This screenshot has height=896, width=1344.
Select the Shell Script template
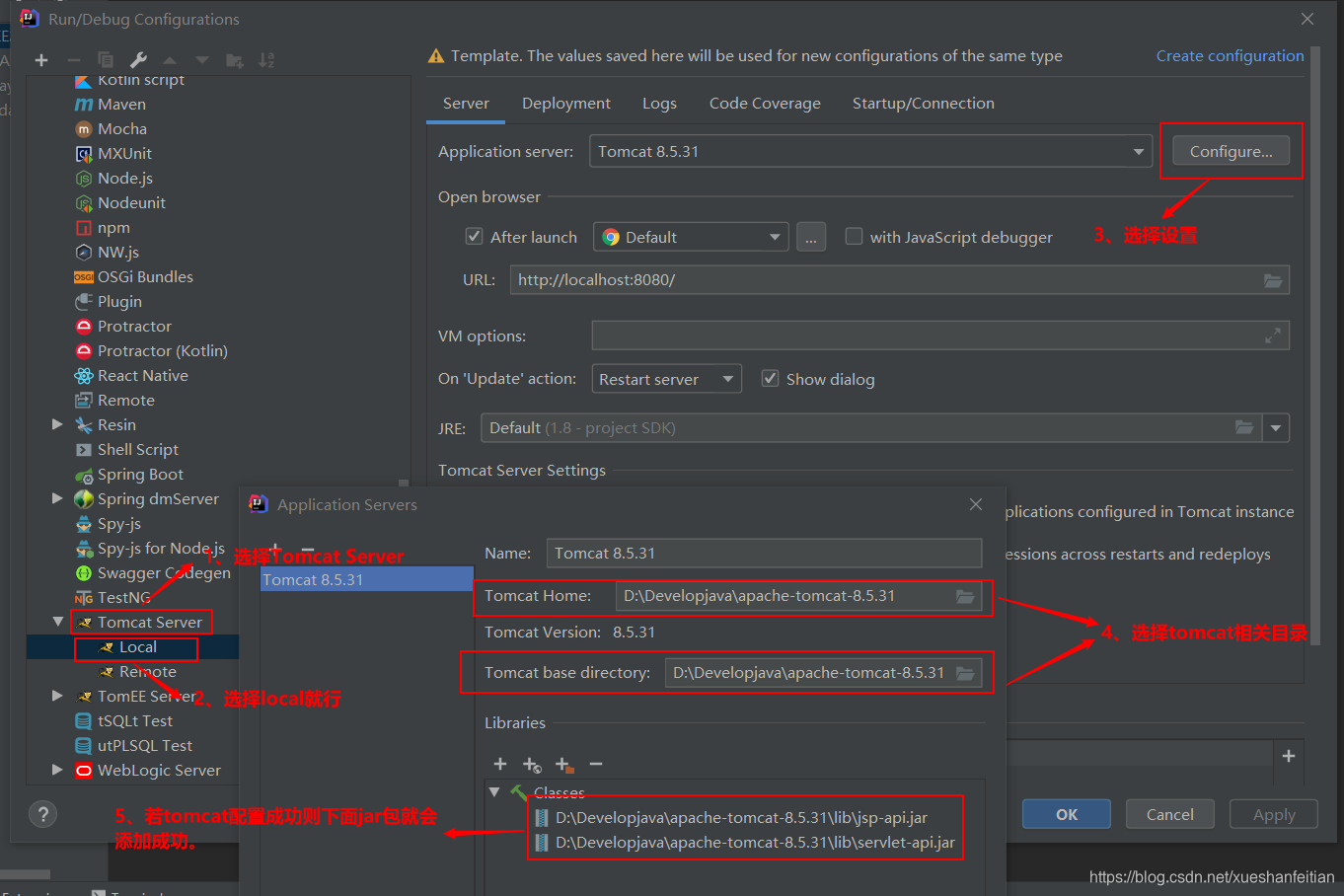coord(138,450)
